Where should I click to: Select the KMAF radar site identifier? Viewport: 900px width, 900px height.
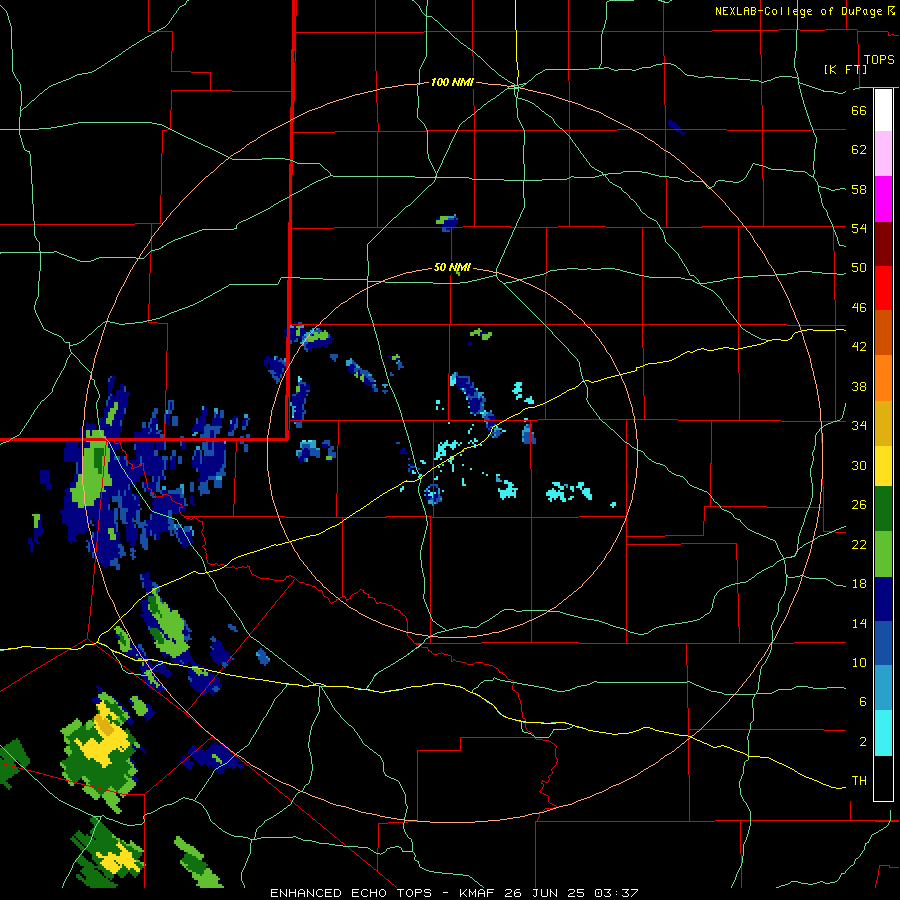tap(478, 893)
